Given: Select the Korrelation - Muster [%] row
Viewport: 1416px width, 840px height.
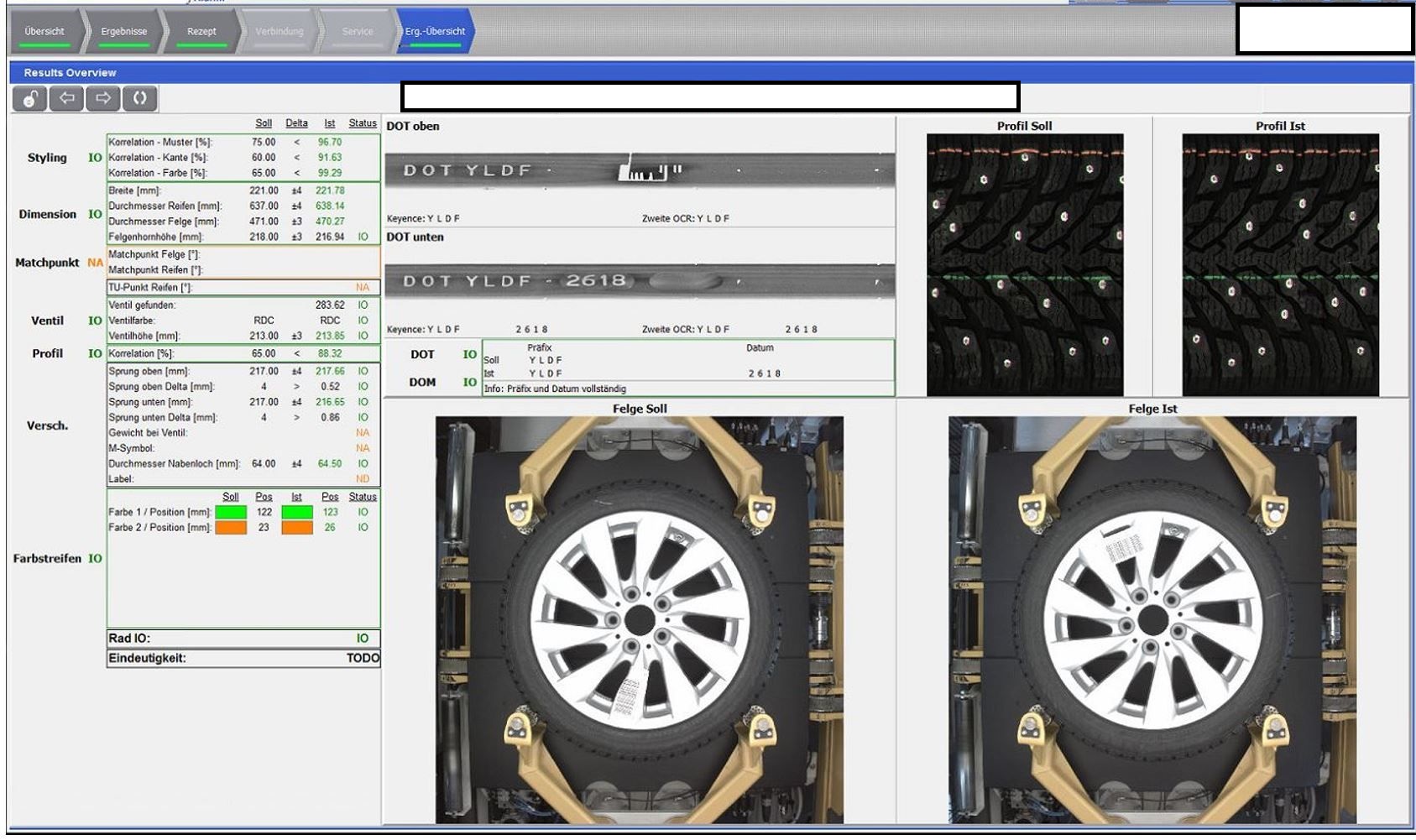Looking at the screenshot, I should 243,143.
